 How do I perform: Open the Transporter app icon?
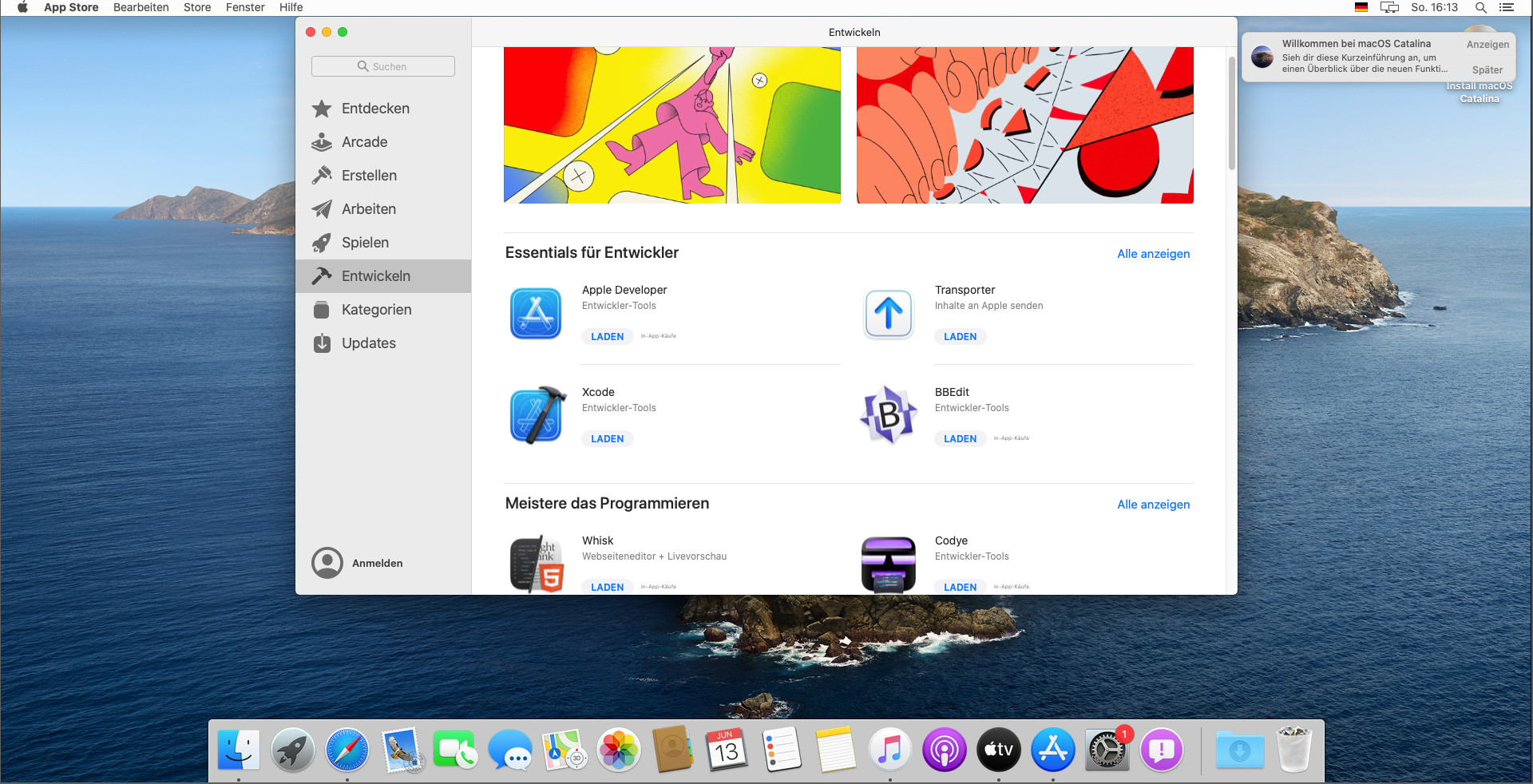(889, 313)
